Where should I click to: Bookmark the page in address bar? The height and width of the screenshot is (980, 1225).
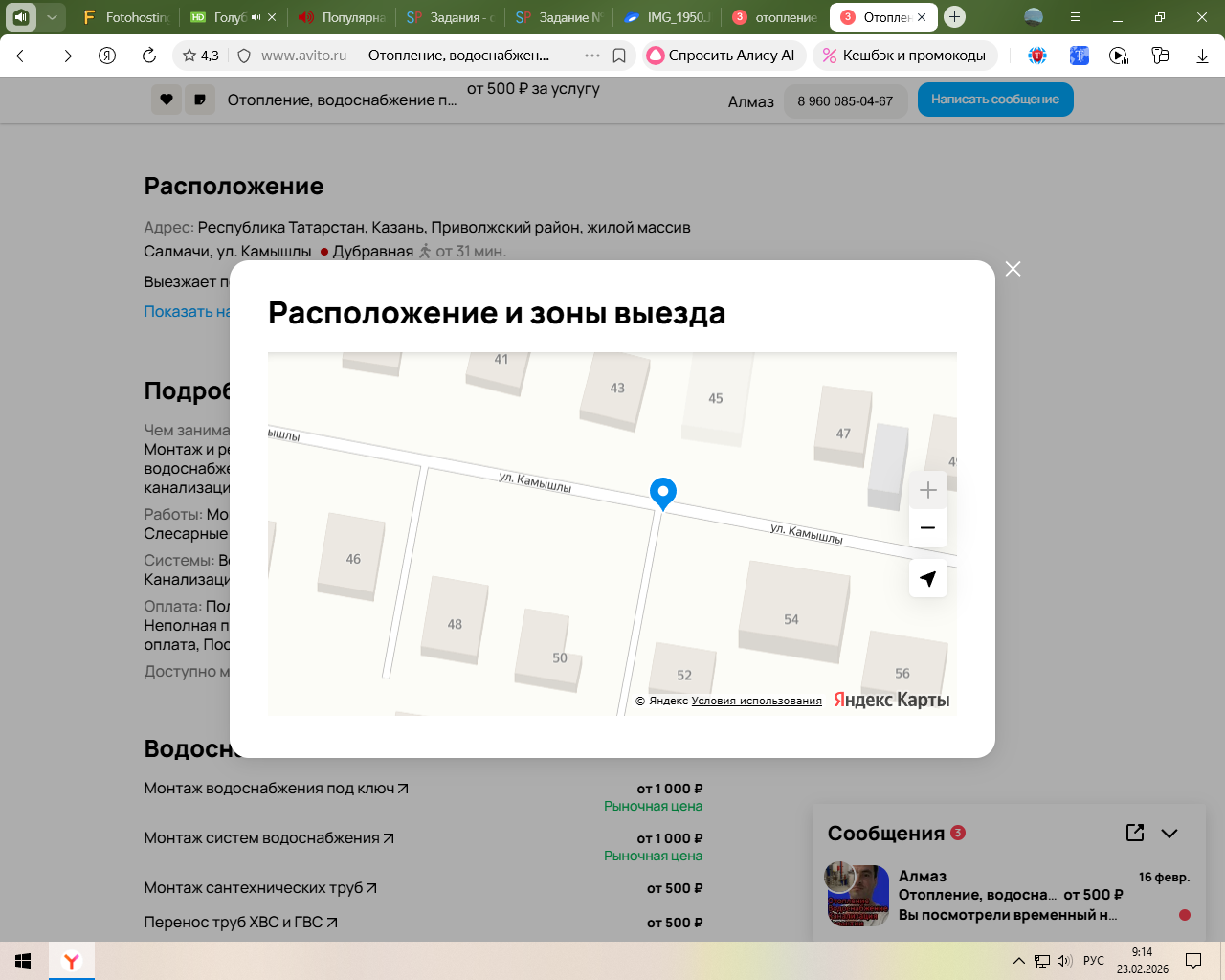(619, 56)
